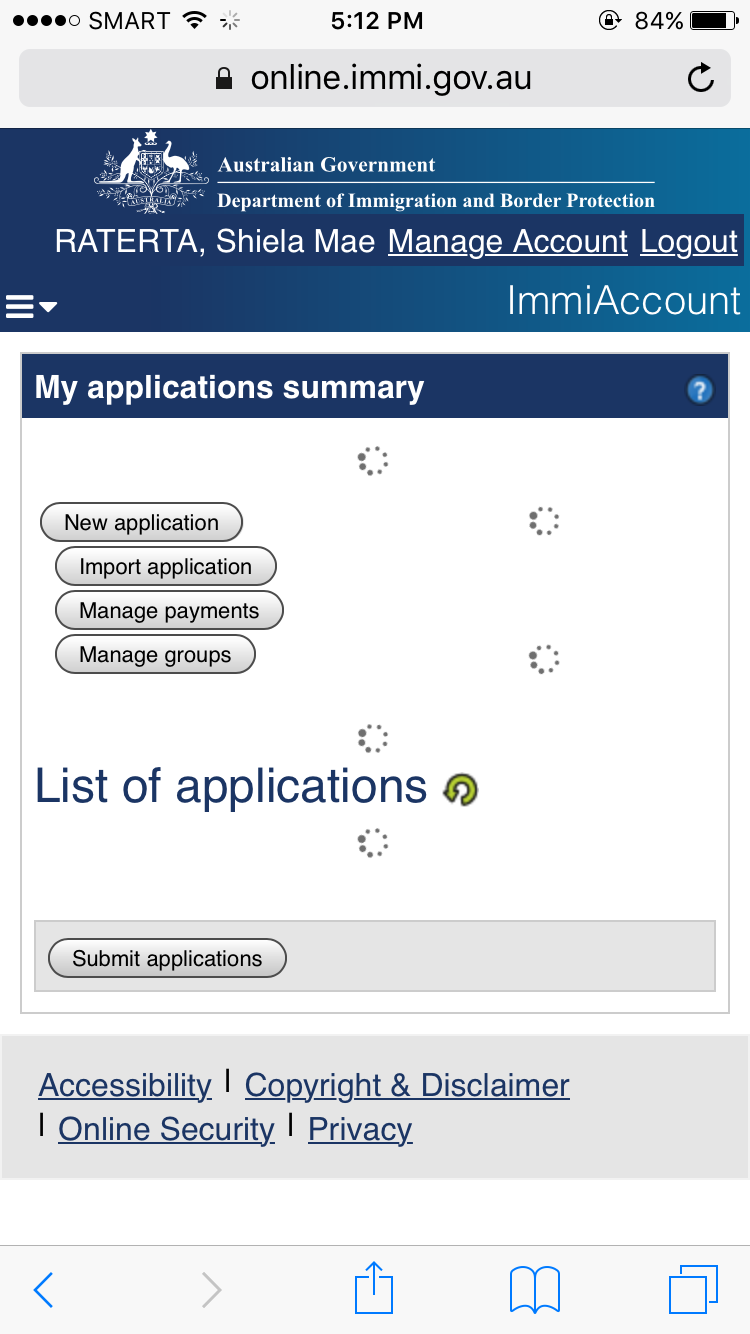Refresh the list of applications
This screenshot has width=750, height=1334.
[x=461, y=790]
